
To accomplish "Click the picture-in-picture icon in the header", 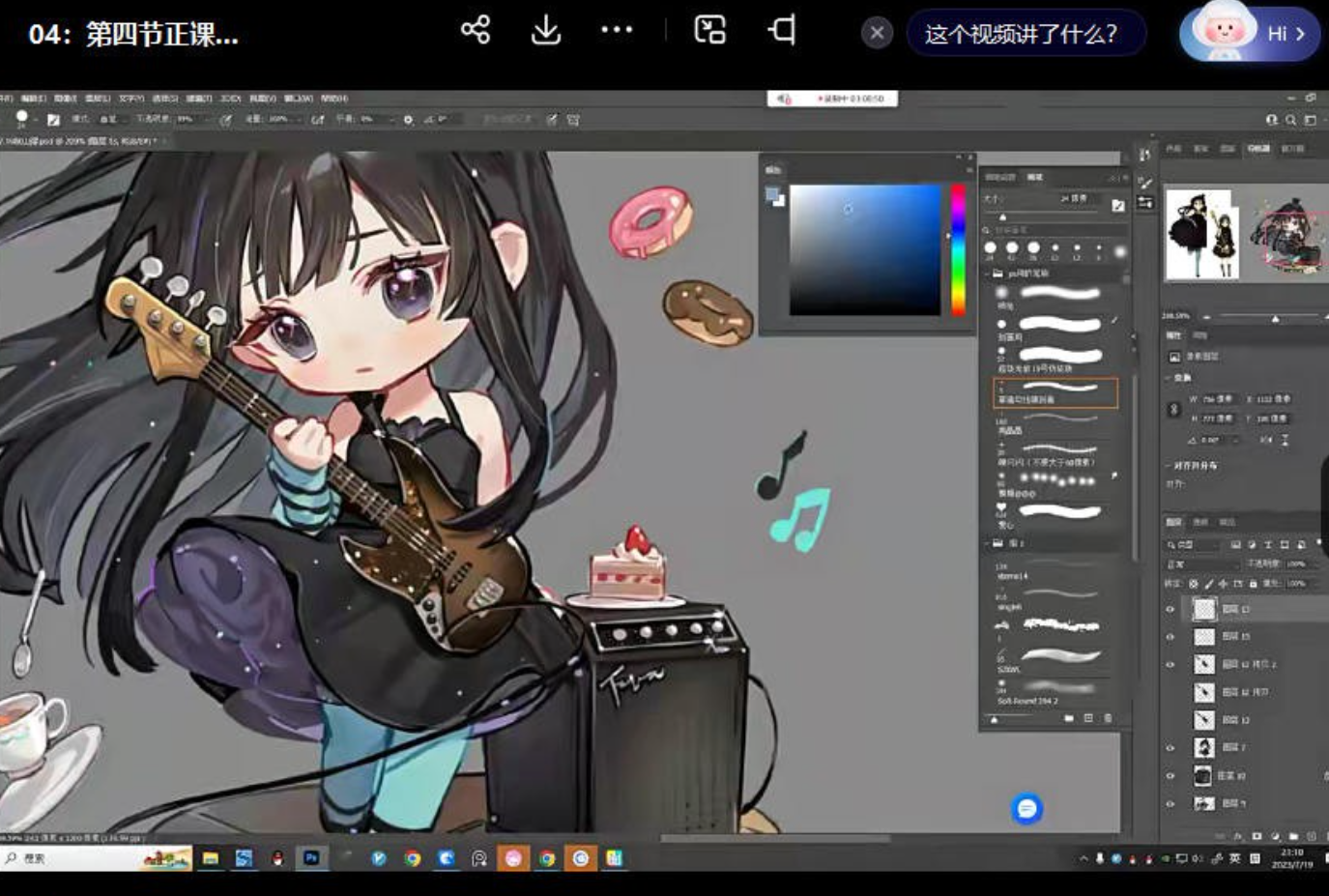I will point(710,30).
